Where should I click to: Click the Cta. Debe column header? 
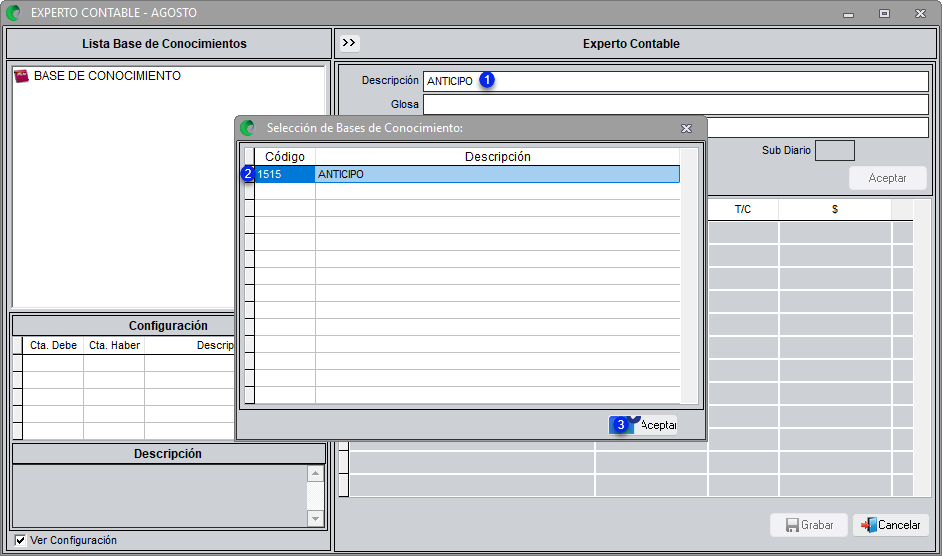click(x=53, y=346)
